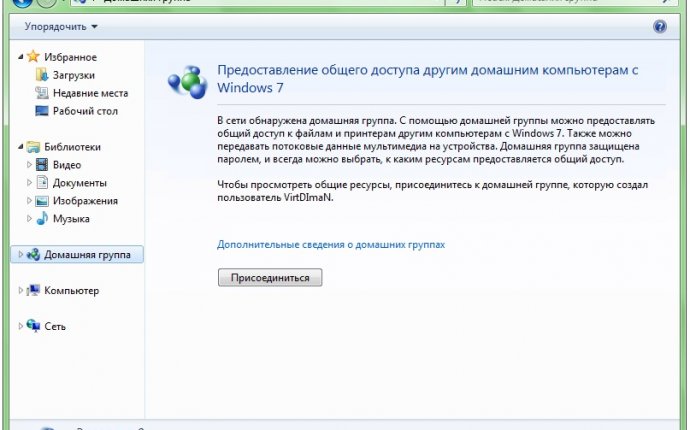Click the username VirtDImaN text

coord(307,198)
